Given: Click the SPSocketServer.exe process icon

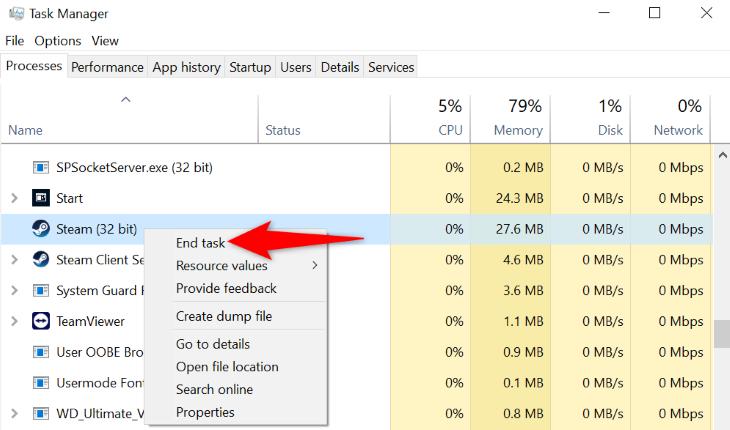Looking at the screenshot, I should 41,167.
